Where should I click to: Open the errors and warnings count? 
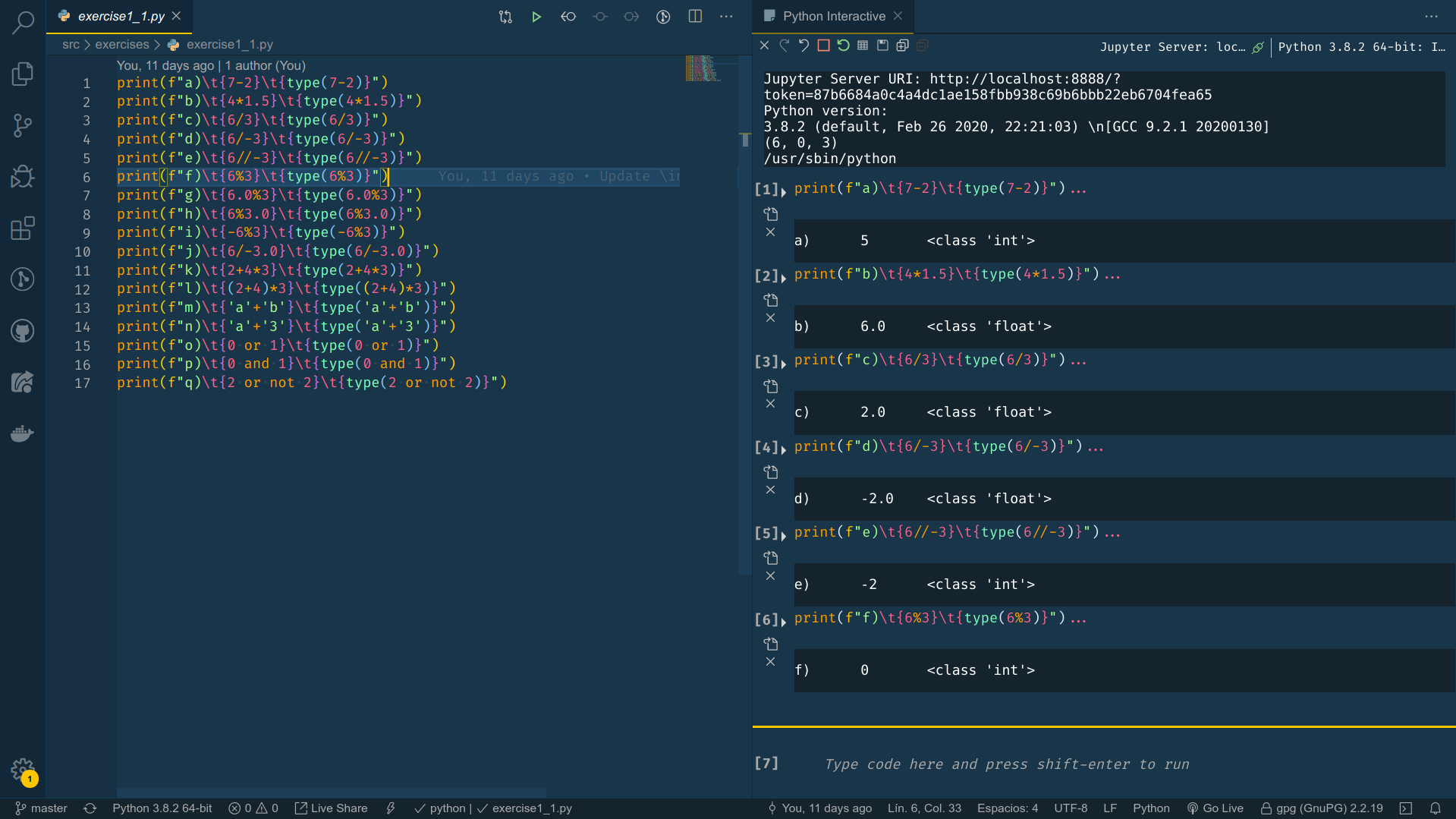click(x=253, y=808)
